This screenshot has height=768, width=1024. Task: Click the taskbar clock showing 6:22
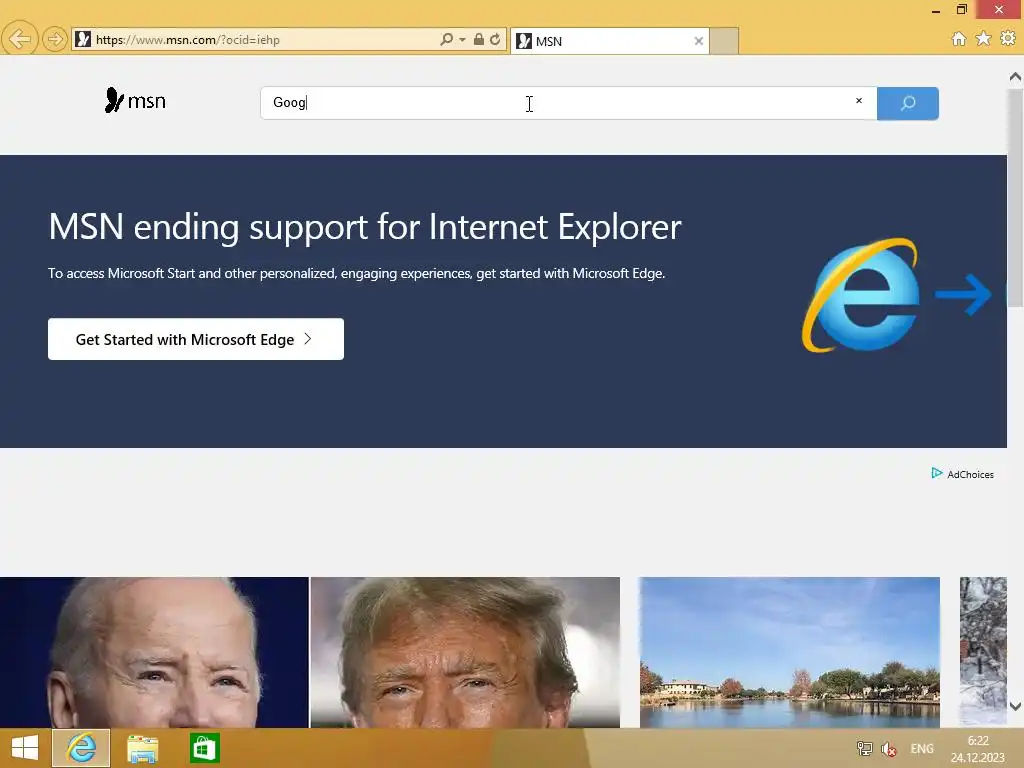[x=978, y=748]
